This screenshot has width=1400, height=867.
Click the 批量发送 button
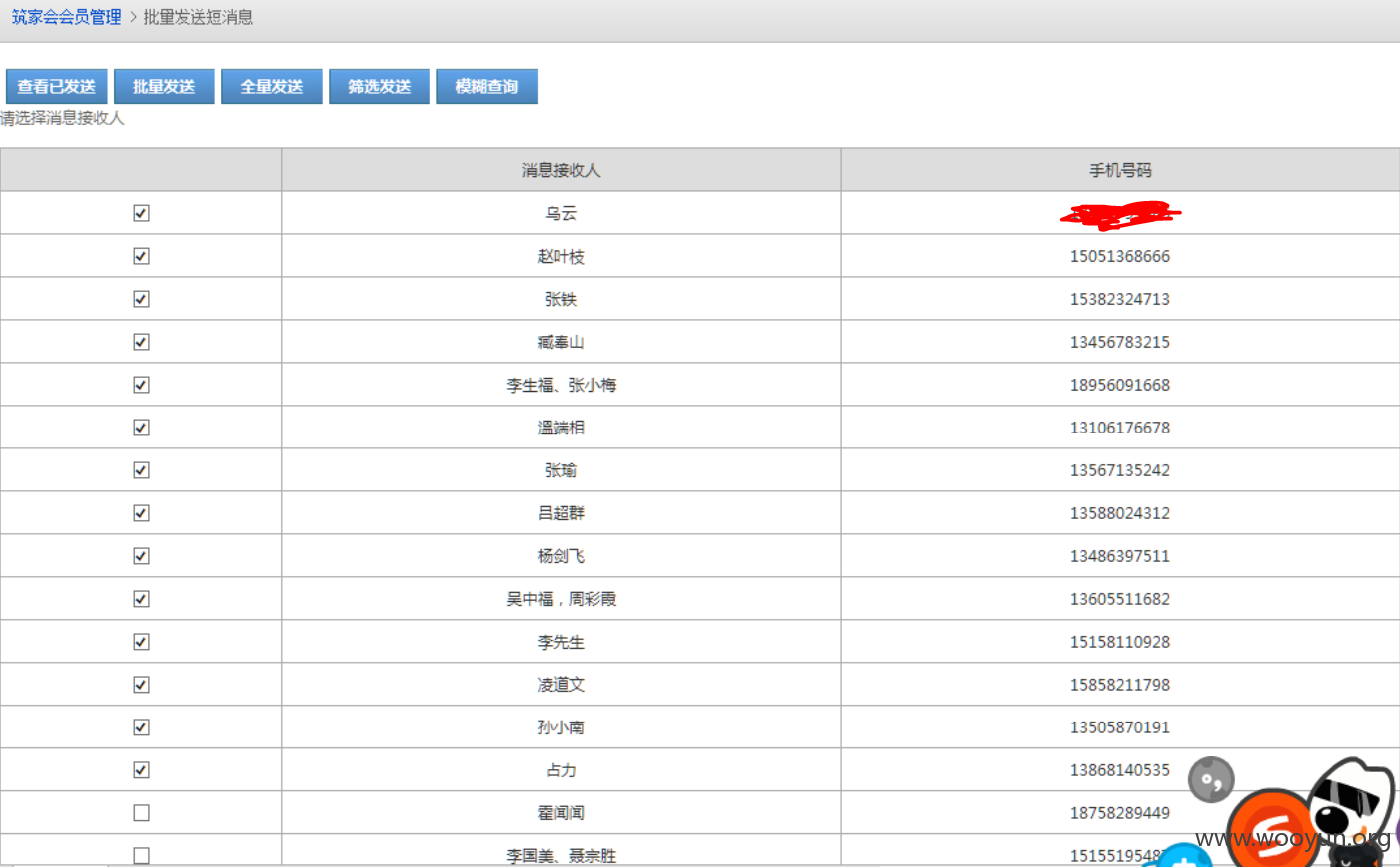[164, 87]
